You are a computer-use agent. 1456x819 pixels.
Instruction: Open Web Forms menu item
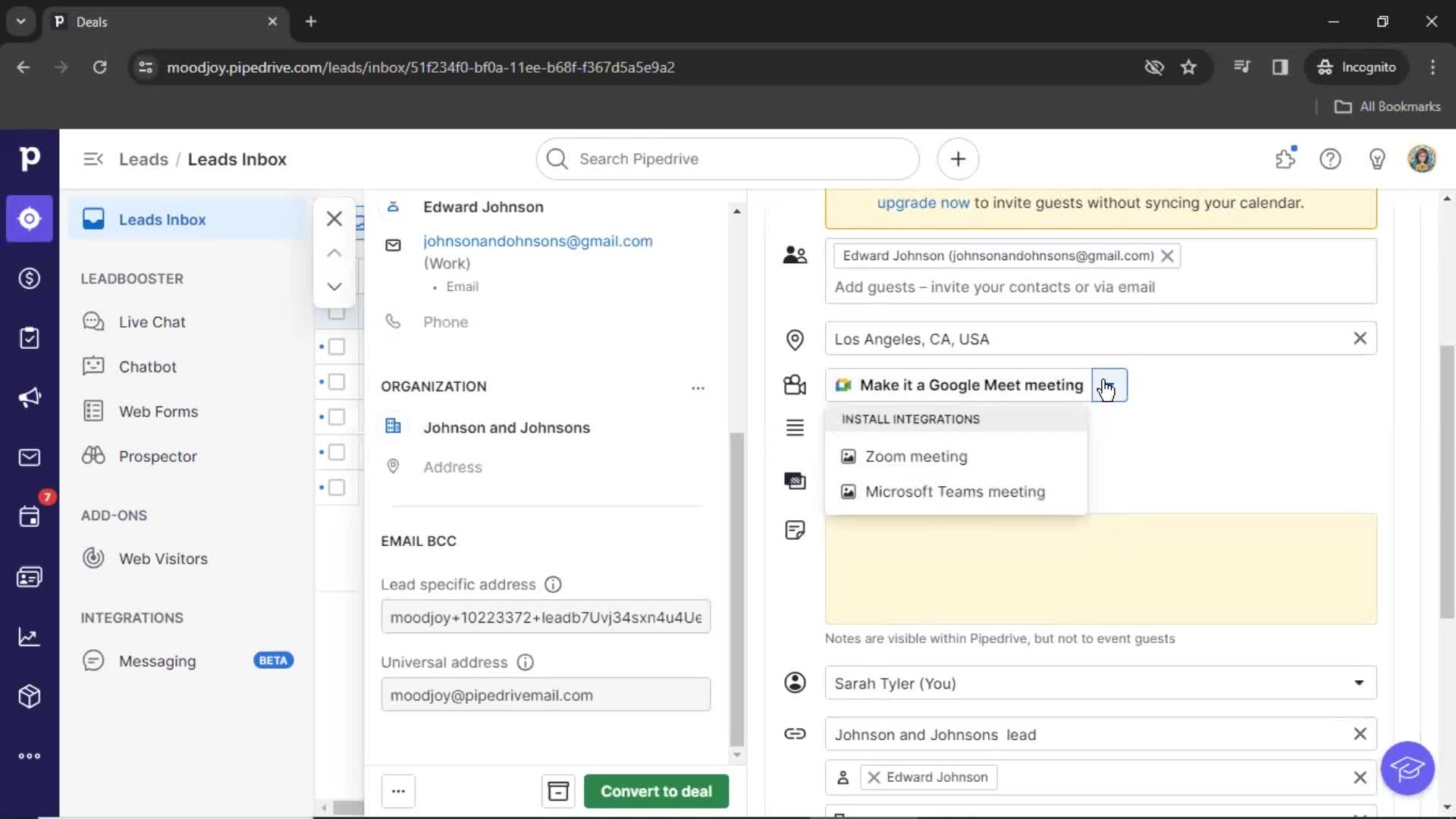tap(158, 412)
